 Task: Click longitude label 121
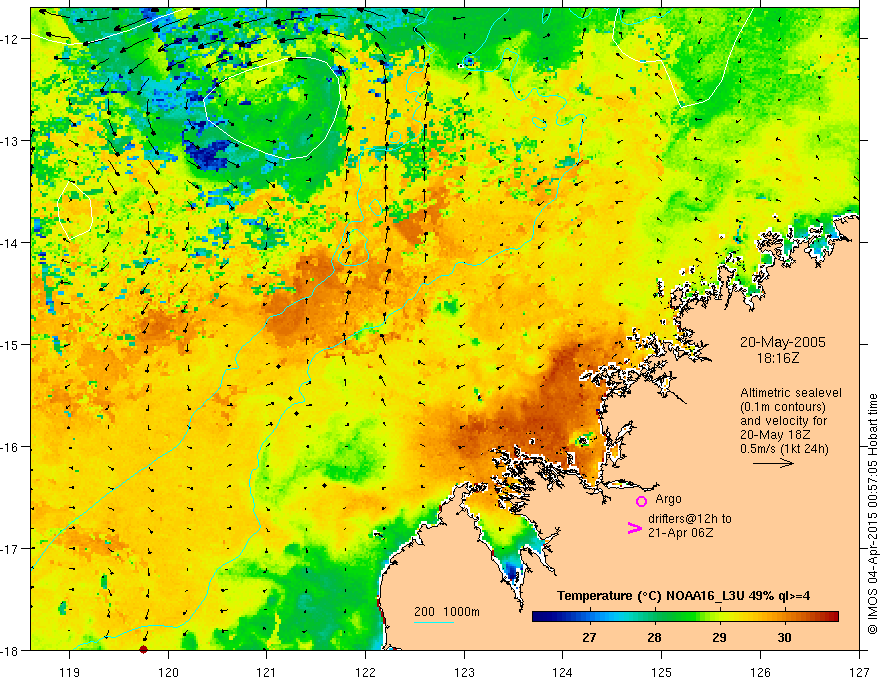[x=267, y=672]
